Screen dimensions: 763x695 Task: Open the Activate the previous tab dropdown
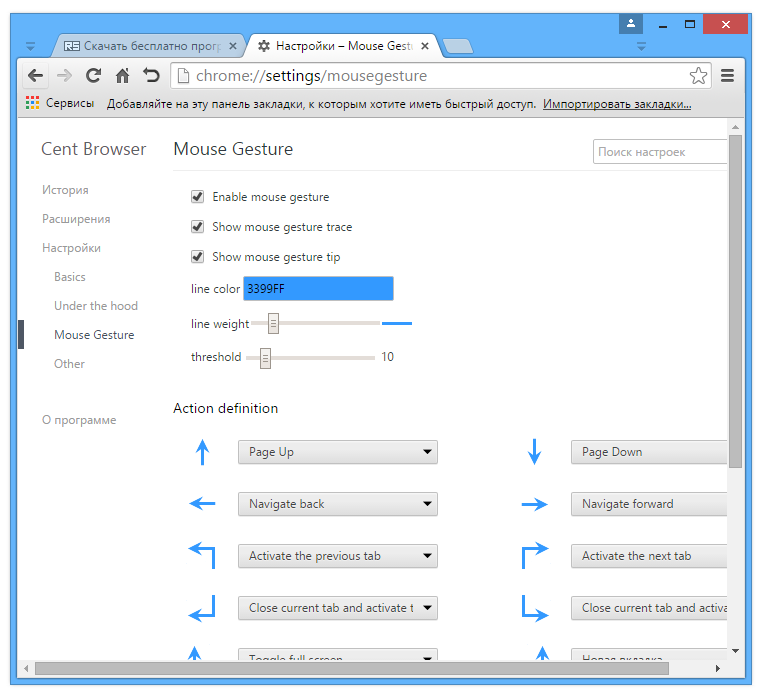click(338, 556)
